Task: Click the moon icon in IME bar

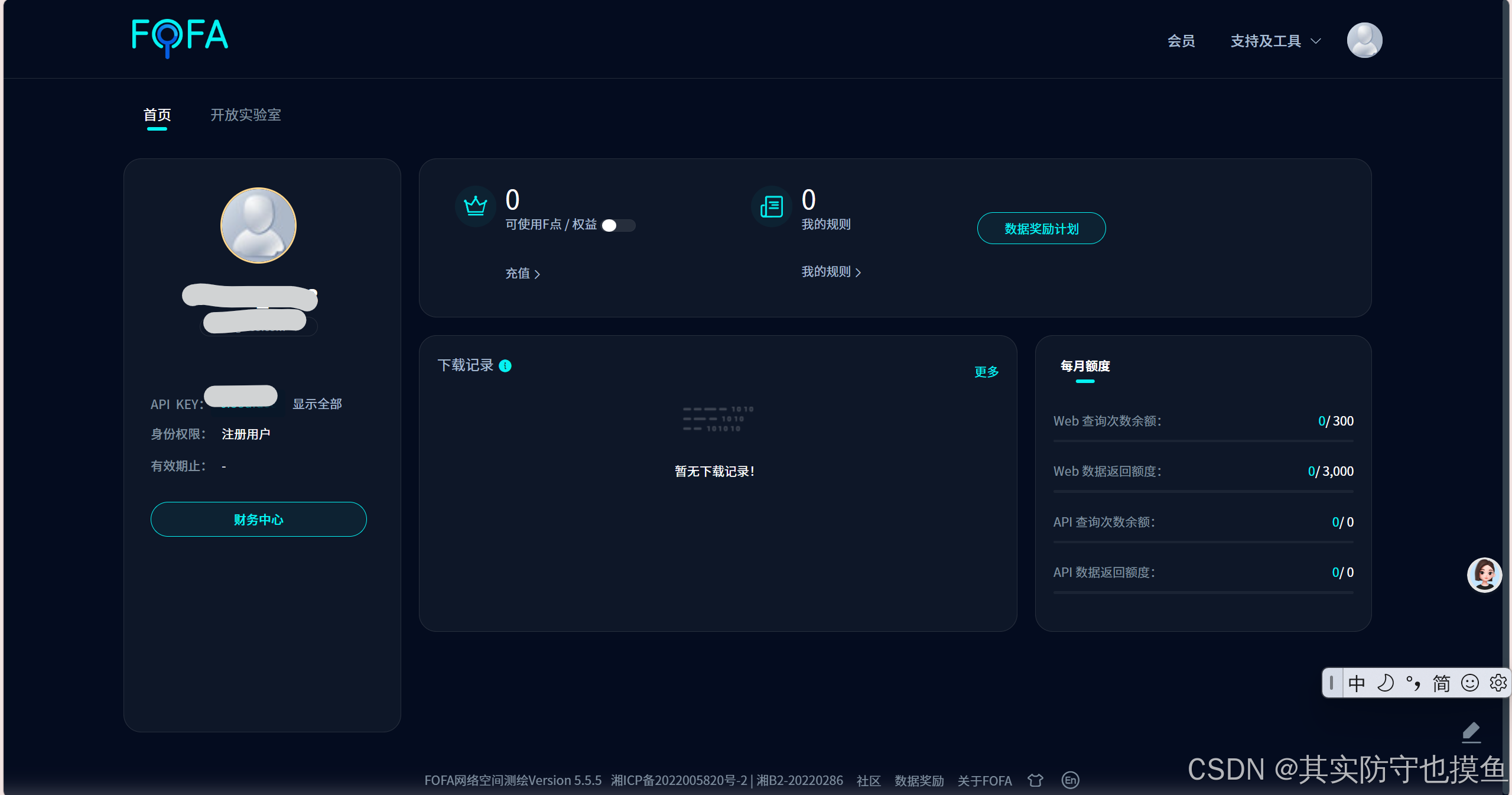Action: [1385, 683]
